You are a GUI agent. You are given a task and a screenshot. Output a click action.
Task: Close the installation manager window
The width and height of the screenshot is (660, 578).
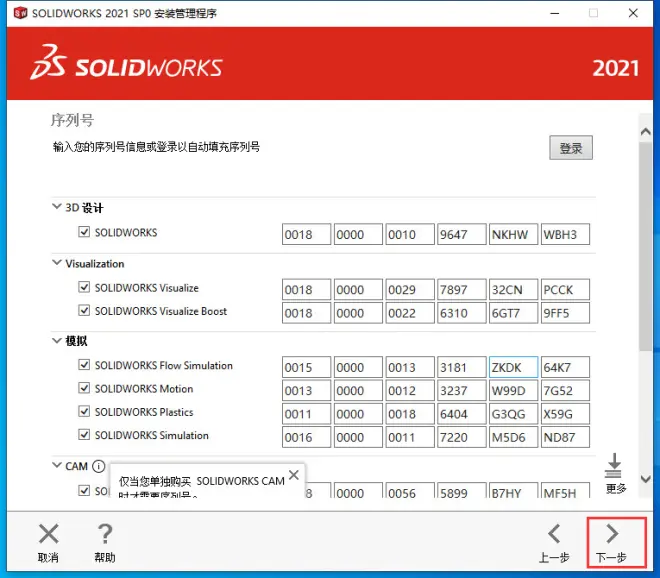[x=633, y=13]
